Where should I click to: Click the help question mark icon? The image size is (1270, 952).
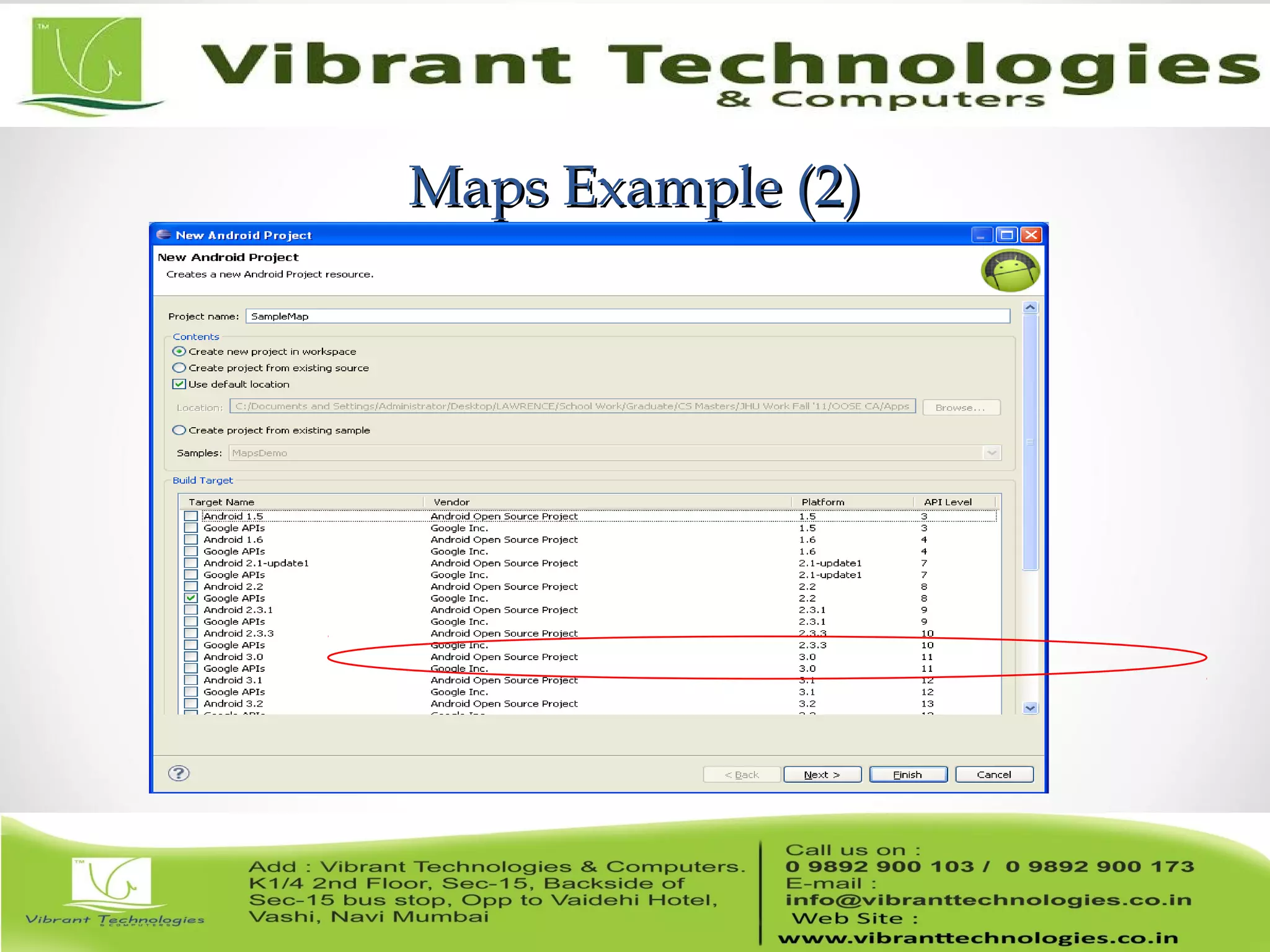tap(179, 773)
